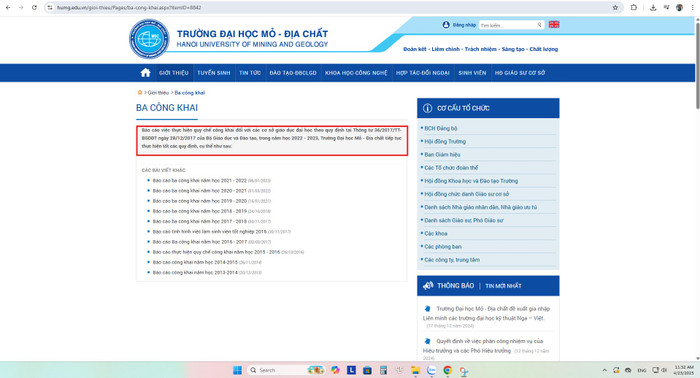The width and height of the screenshot is (700, 378).
Task: Open report for năm học 2017 - 2018
Action: coord(200,221)
